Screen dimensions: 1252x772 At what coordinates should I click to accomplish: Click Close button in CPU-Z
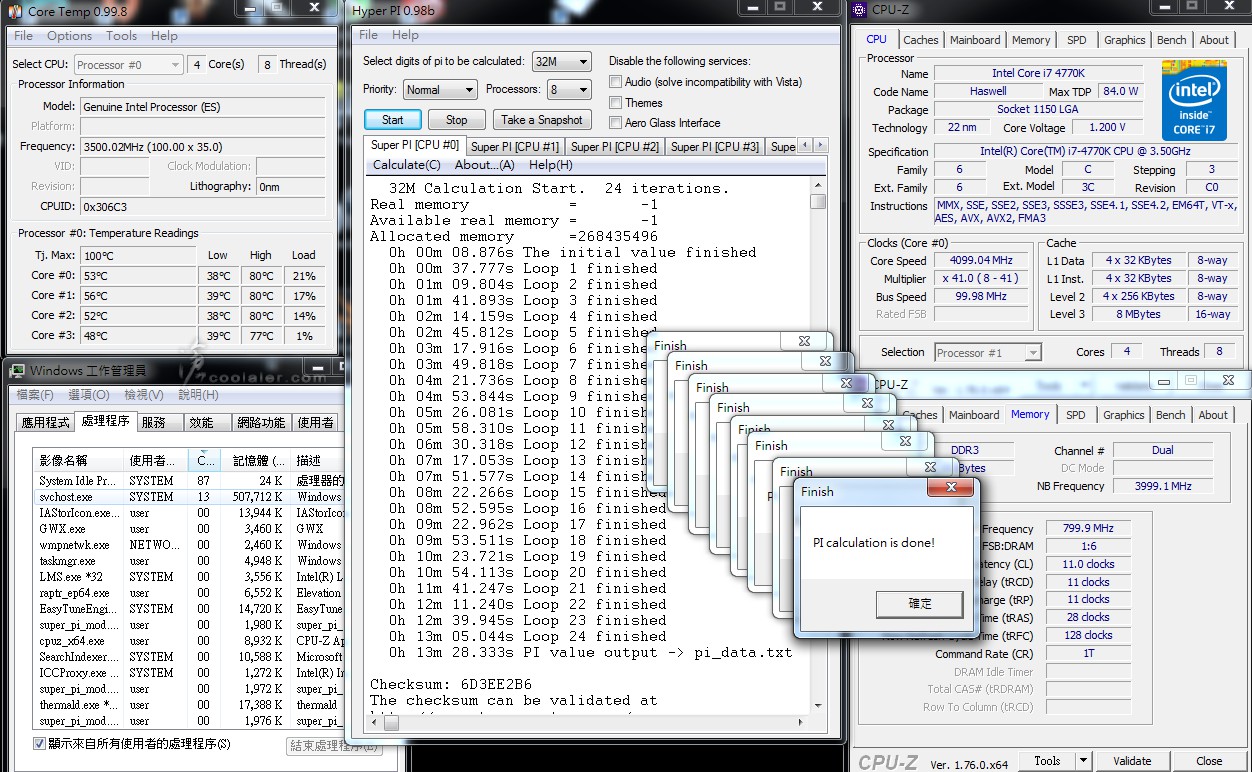coord(1209,761)
